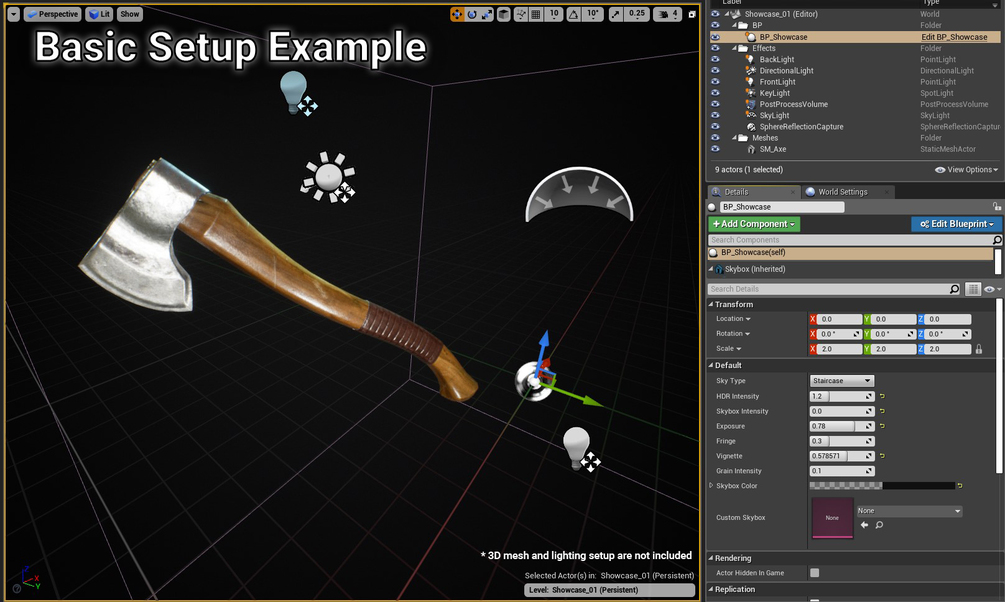The image size is (1005, 602).
Task: Toggle visibility of DirectionalLight actor
Action: pyautogui.click(x=715, y=71)
